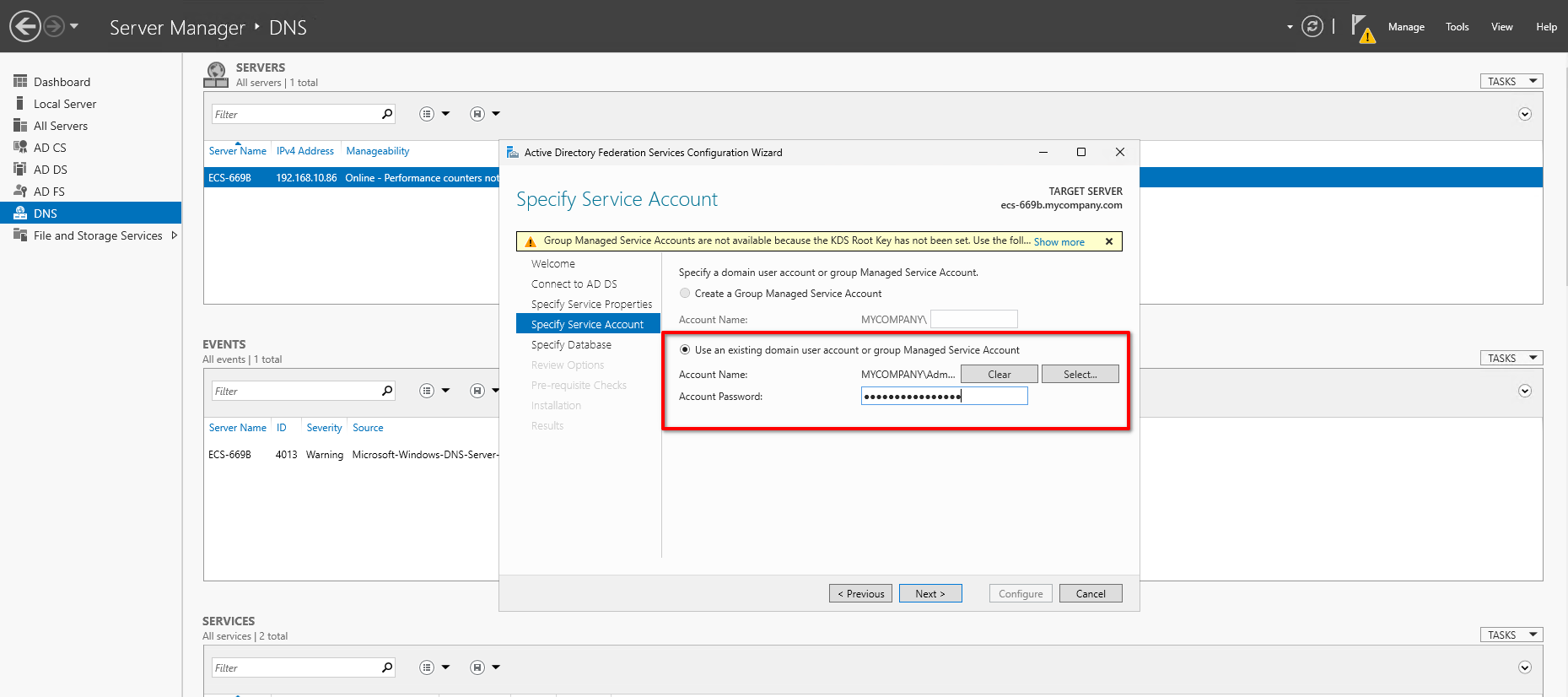Viewport: 1568px width, 697px height.
Task: Select Create a Group Managed Service Account
Action: (x=685, y=294)
